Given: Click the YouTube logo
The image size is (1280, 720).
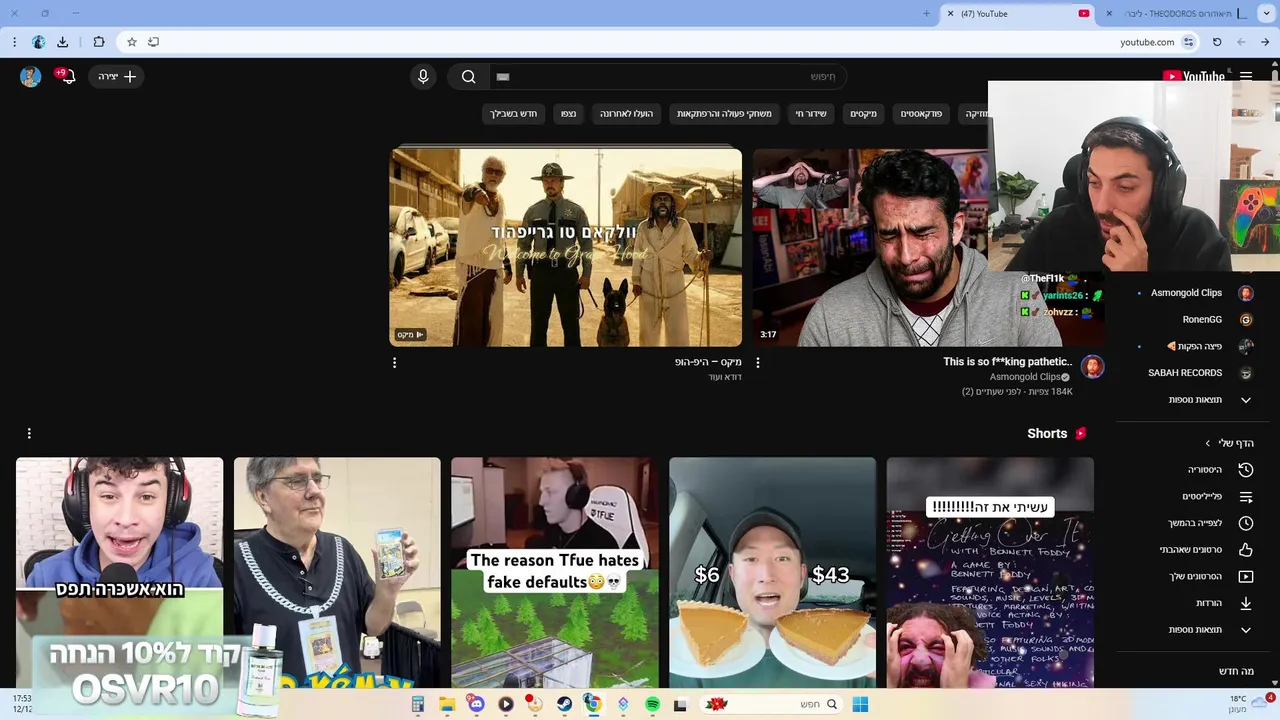Looking at the screenshot, I should (1194, 76).
